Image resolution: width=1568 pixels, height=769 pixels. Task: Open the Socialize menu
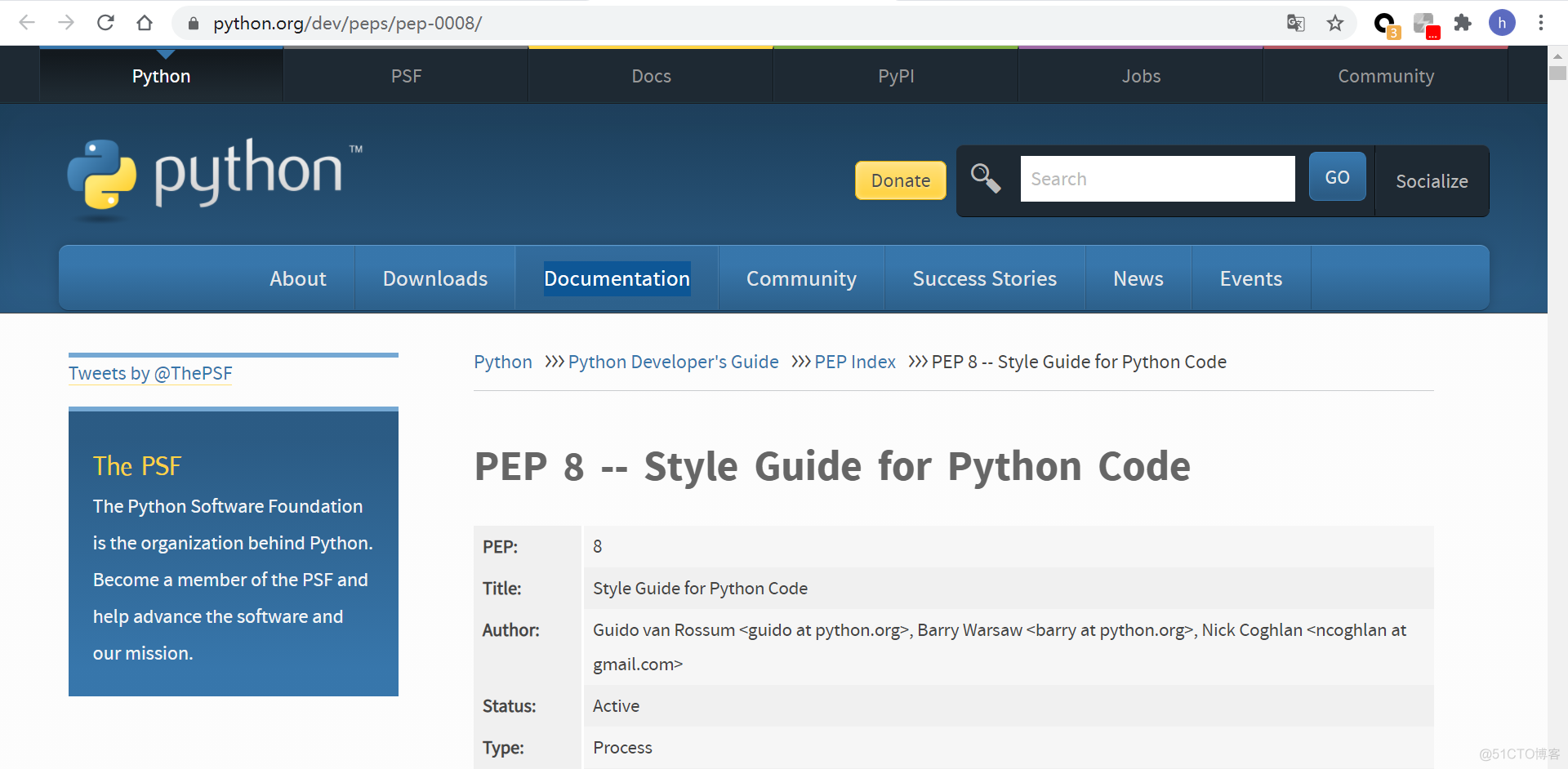tap(1432, 181)
